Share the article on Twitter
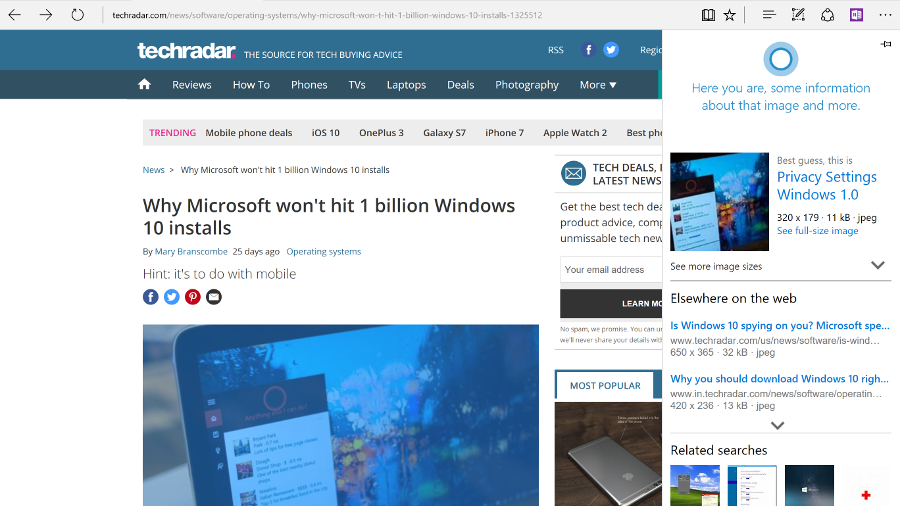The width and height of the screenshot is (900, 506). coord(172,297)
